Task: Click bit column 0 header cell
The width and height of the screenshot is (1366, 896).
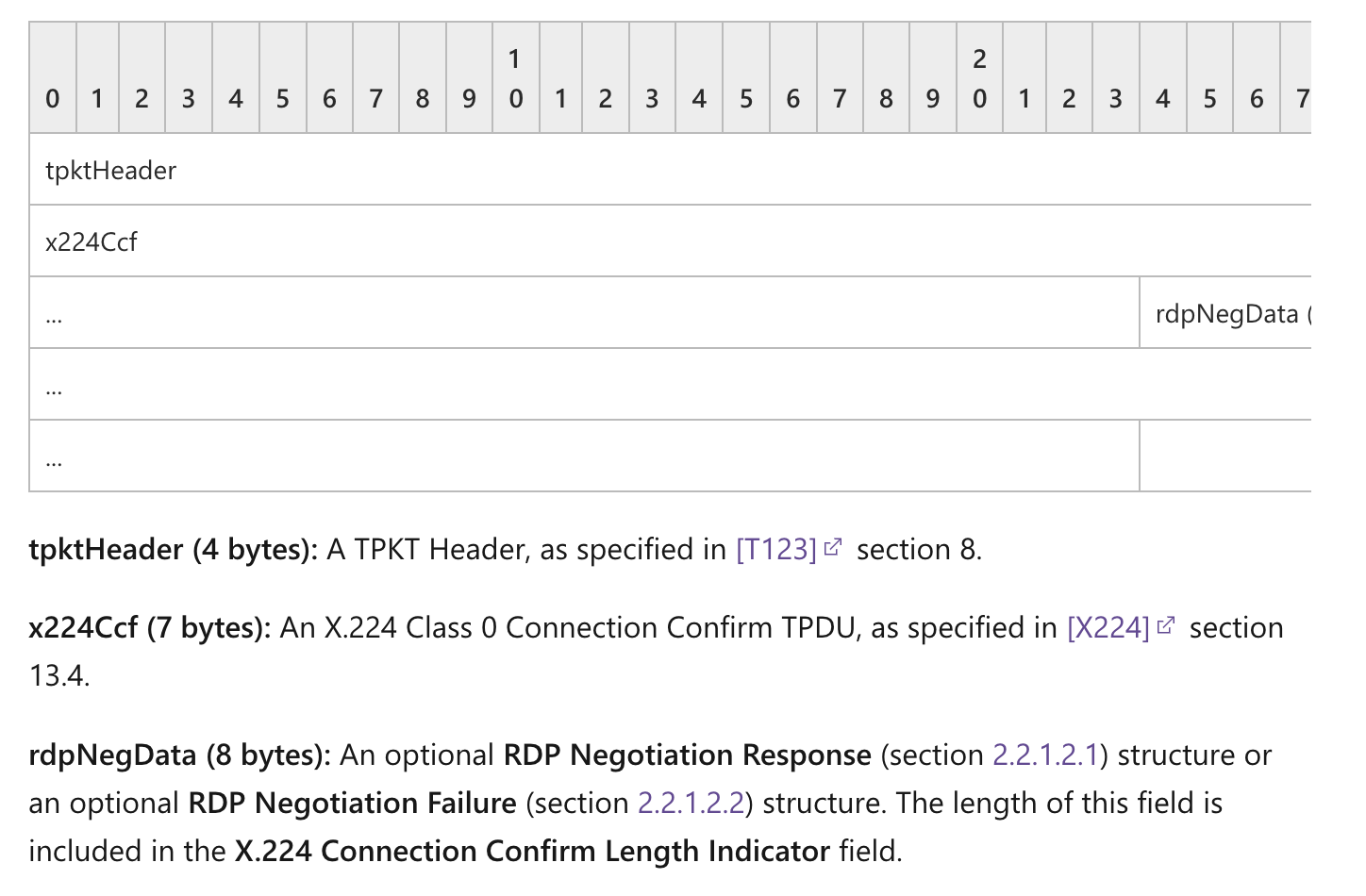Action: pos(53,78)
